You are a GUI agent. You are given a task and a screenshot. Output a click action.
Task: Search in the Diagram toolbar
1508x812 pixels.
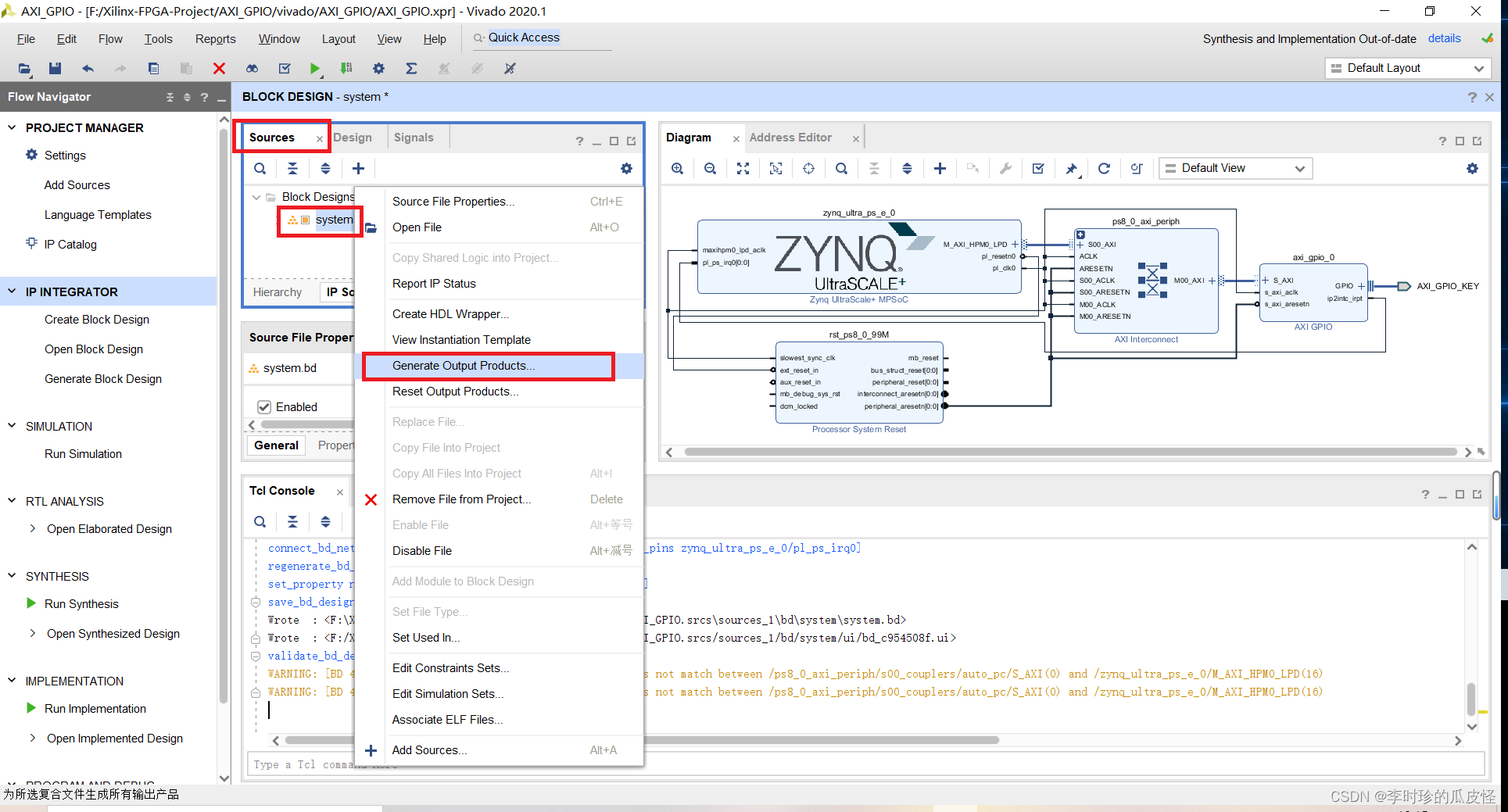point(841,169)
